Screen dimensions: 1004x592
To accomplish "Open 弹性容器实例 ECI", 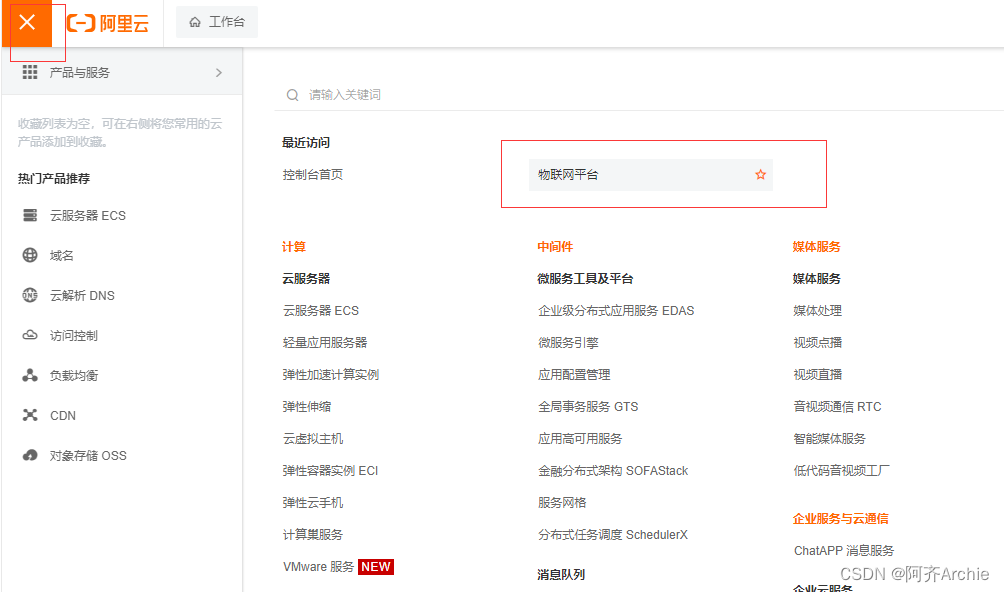I will [x=330, y=470].
